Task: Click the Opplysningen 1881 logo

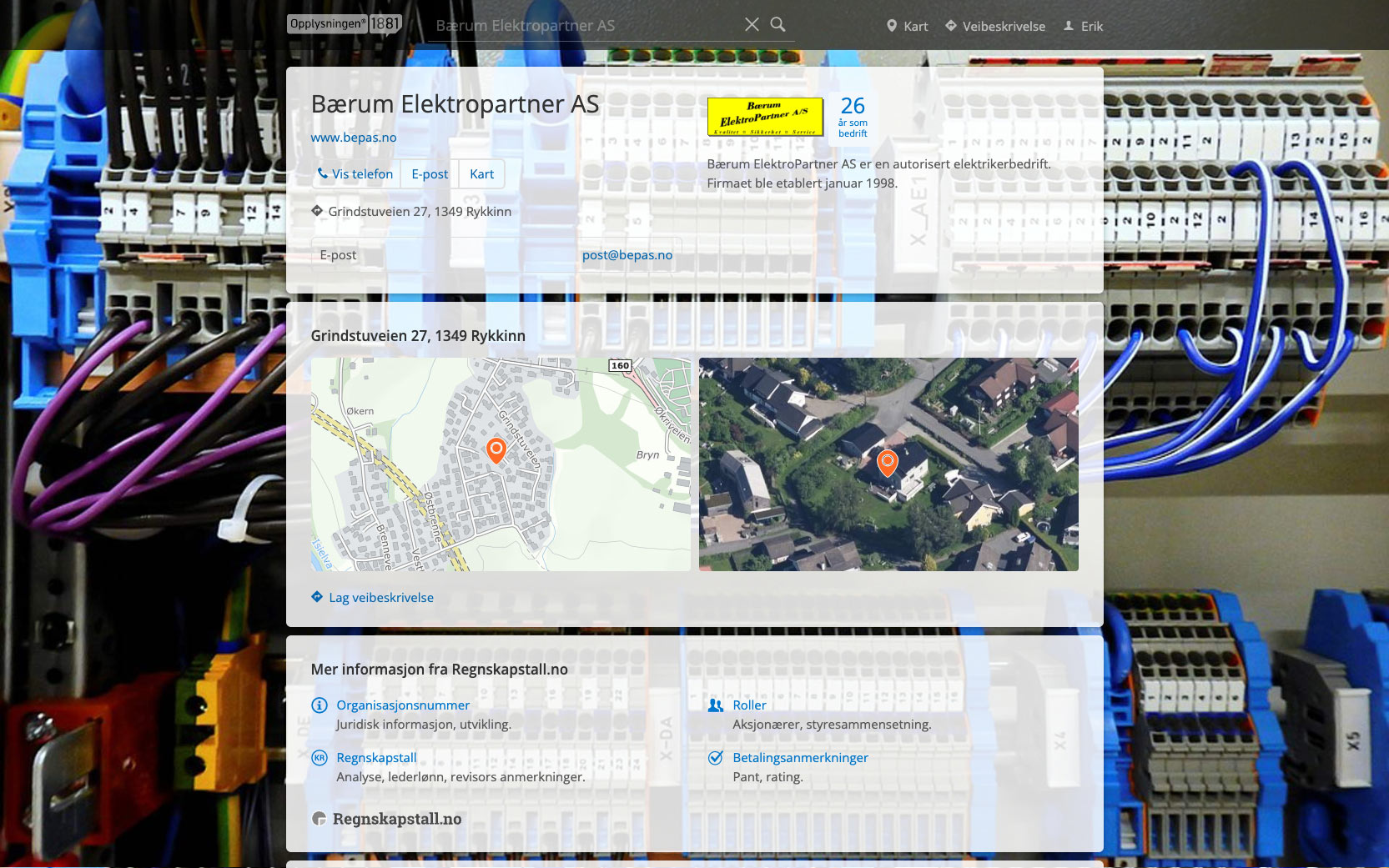Action: [x=344, y=24]
